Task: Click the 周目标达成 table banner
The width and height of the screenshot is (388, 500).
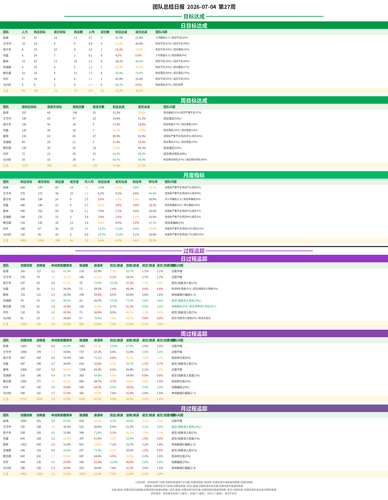Action: (194, 100)
